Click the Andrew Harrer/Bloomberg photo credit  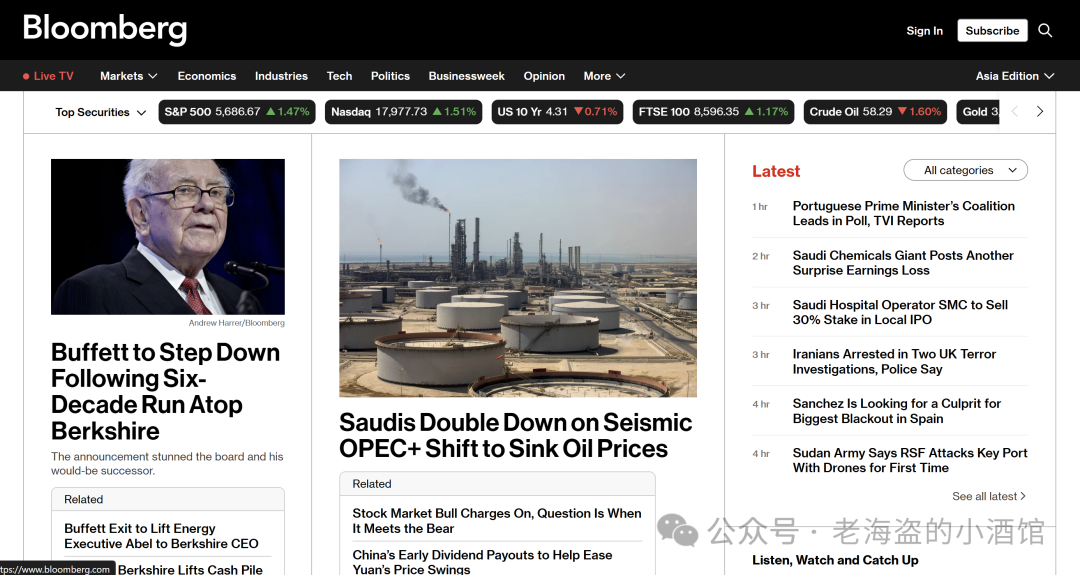[236, 323]
